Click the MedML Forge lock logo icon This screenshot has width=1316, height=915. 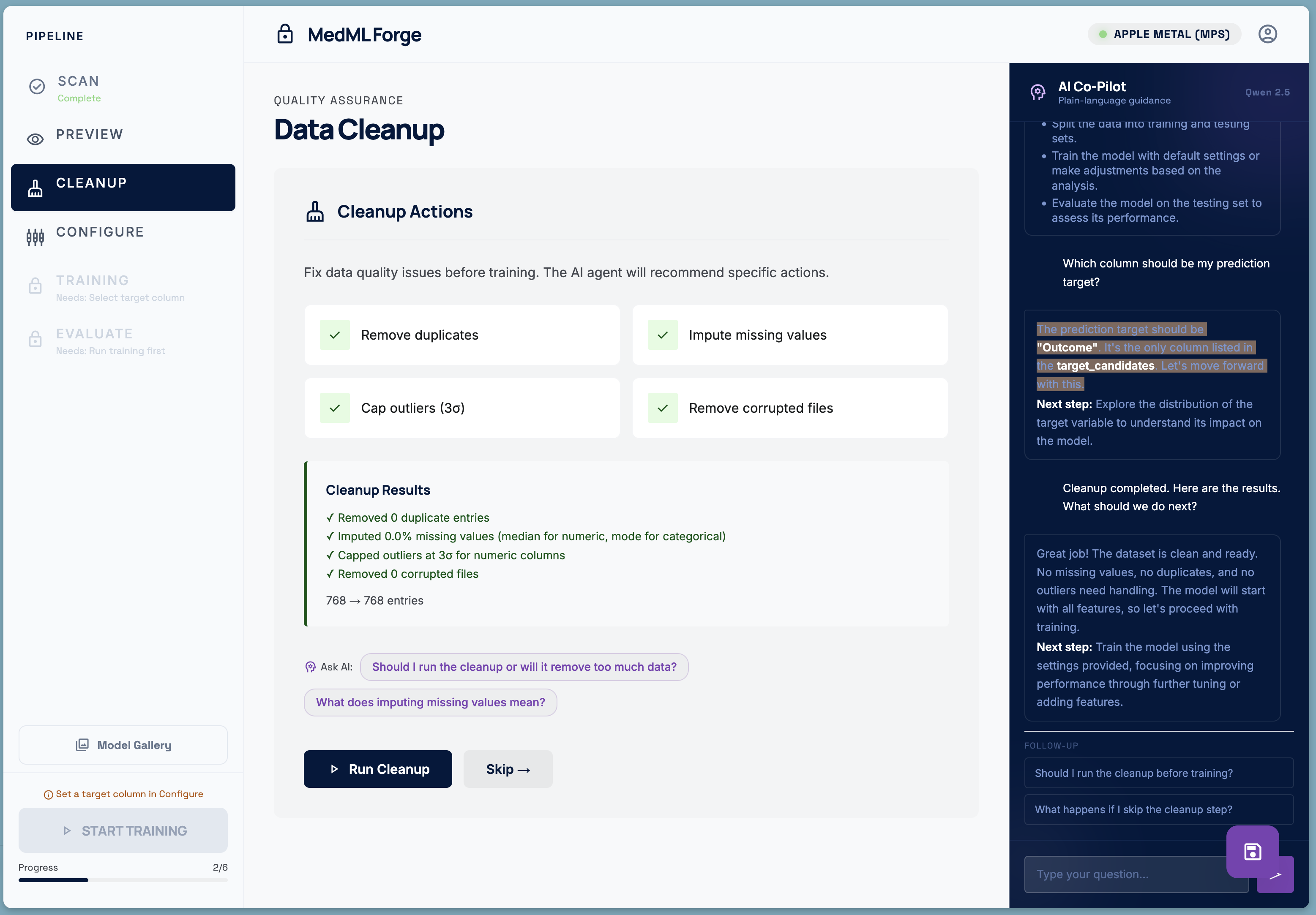pos(285,34)
